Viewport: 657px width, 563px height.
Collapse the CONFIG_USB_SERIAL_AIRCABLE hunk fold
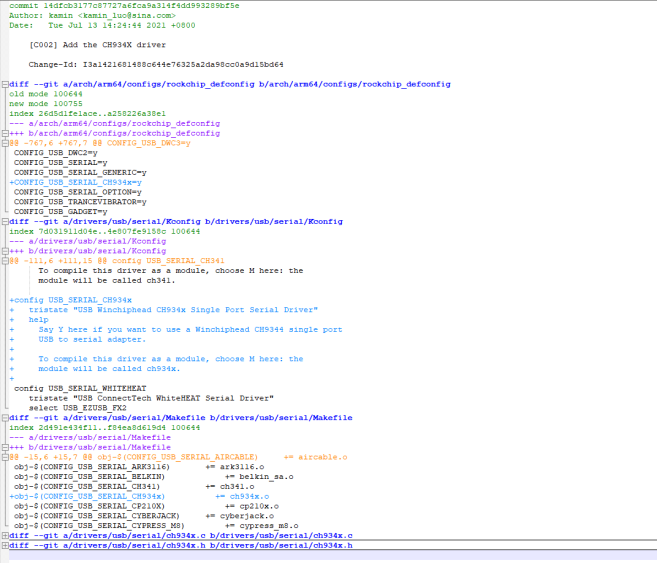(x=5, y=457)
